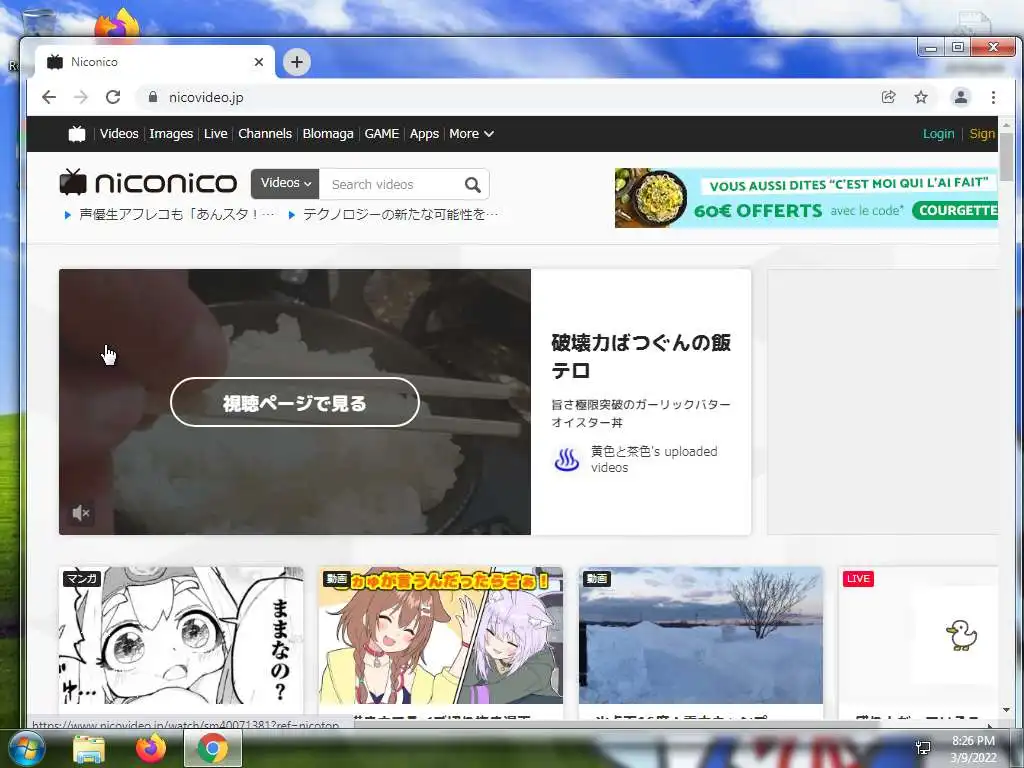Click the Login link
1024x768 pixels.
(938, 134)
